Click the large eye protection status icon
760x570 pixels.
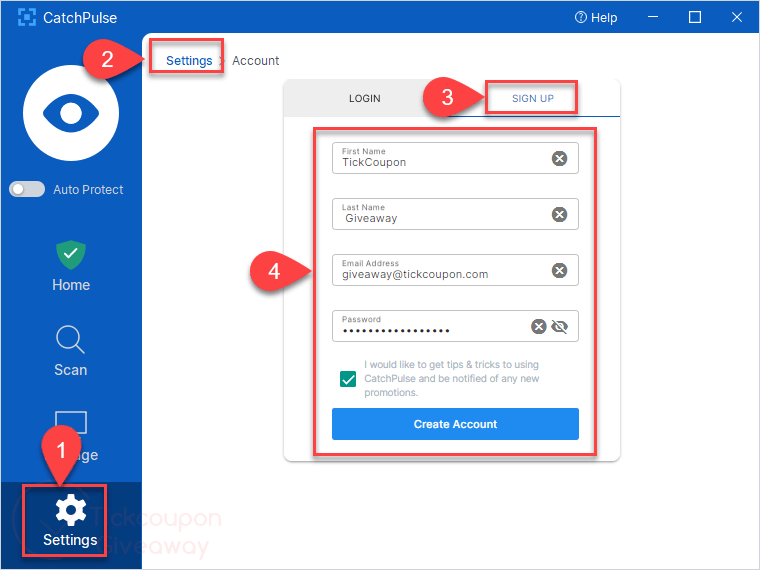click(x=71, y=113)
